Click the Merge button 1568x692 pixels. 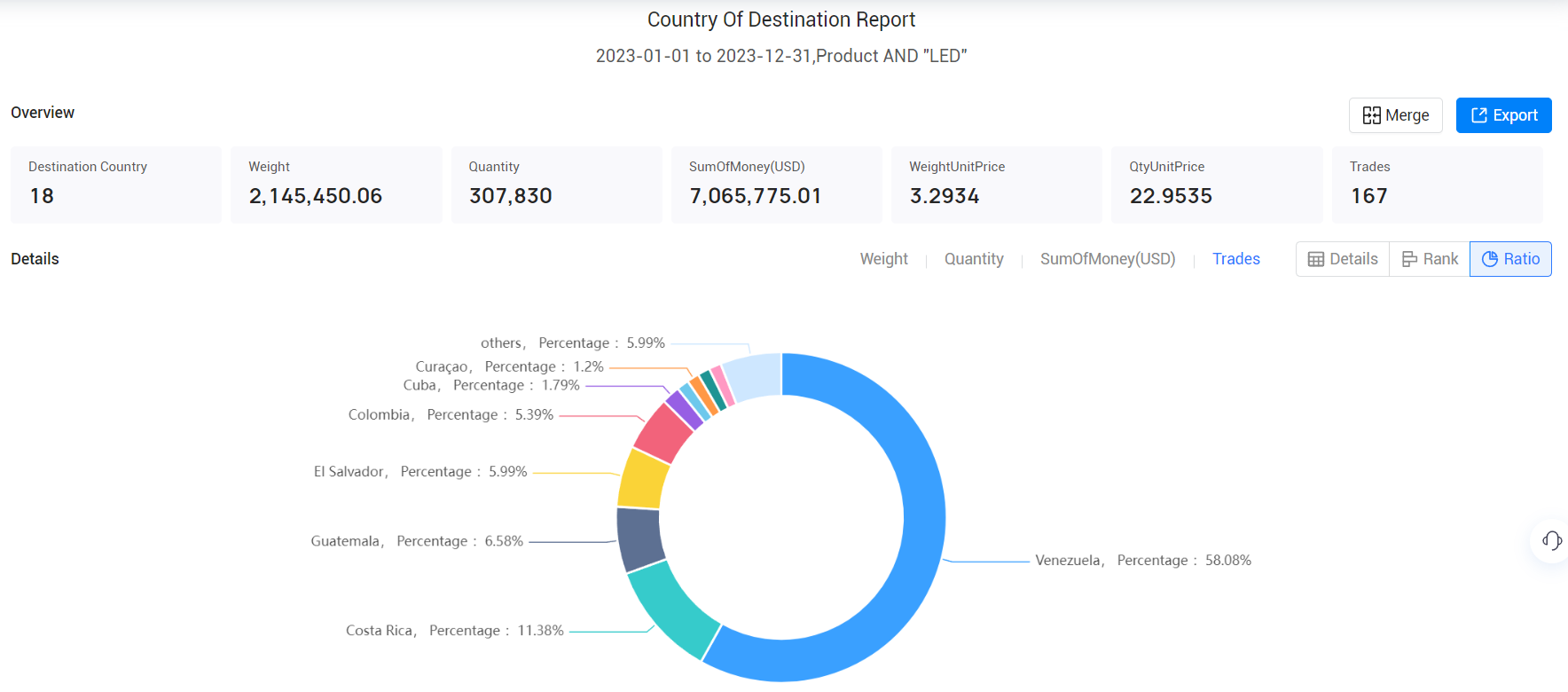(x=1395, y=115)
